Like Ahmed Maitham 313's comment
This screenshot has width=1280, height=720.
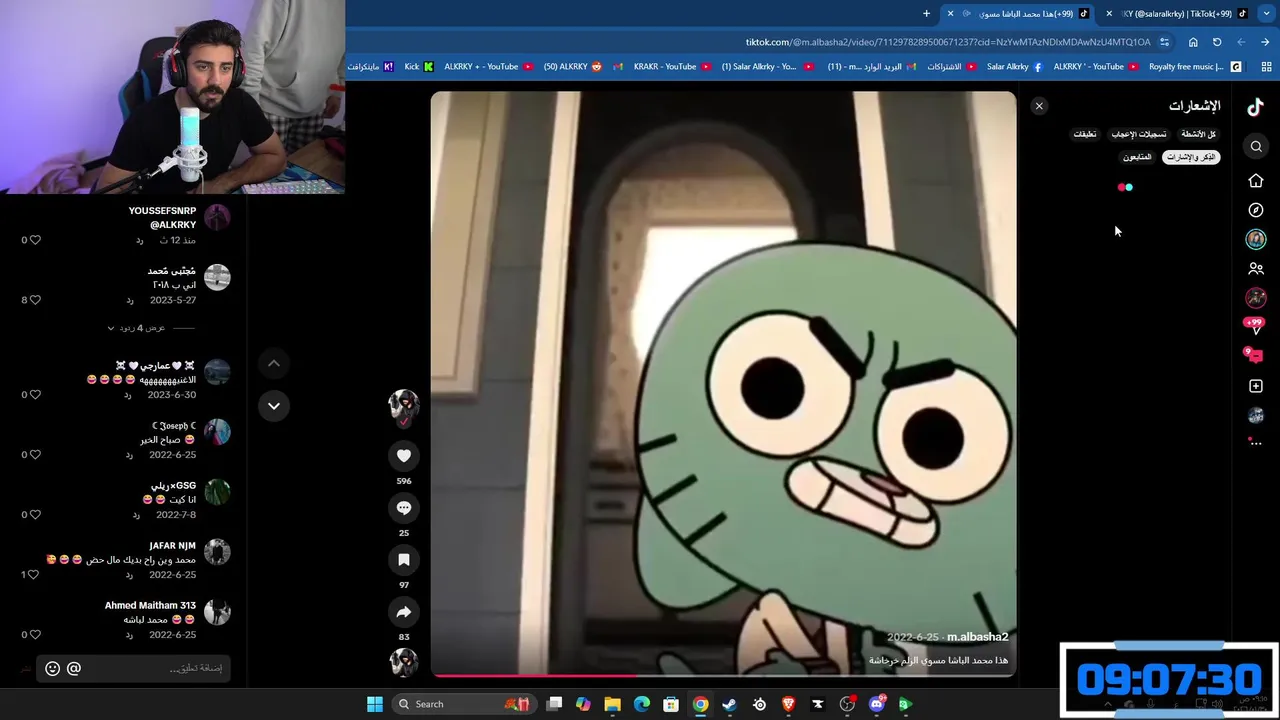pyautogui.click(x=35, y=635)
